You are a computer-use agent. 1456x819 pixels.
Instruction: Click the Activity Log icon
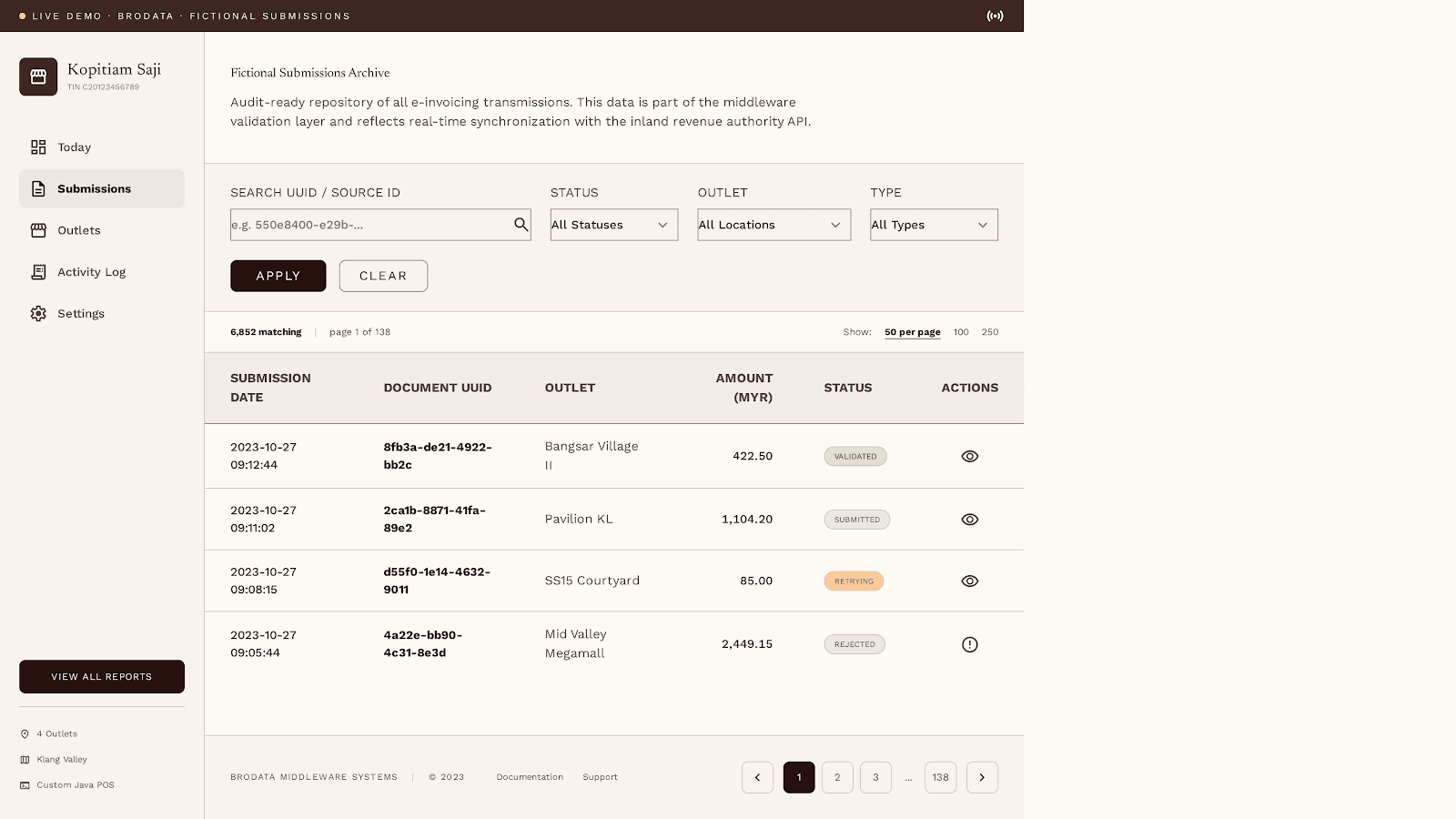click(38, 272)
